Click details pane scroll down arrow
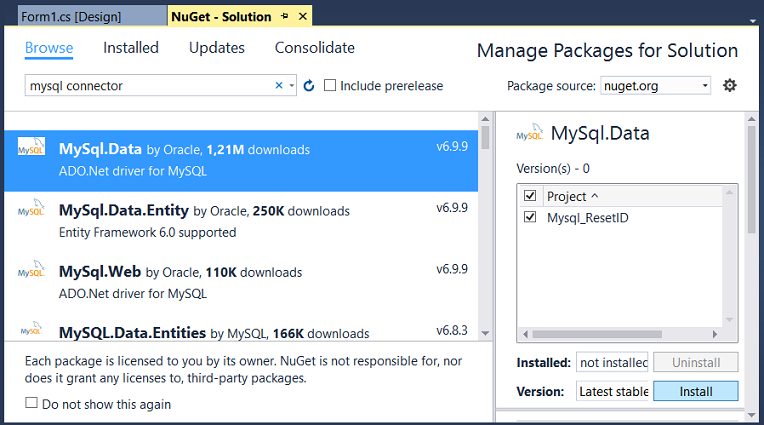The height and width of the screenshot is (425, 764). click(x=752, y=415)
